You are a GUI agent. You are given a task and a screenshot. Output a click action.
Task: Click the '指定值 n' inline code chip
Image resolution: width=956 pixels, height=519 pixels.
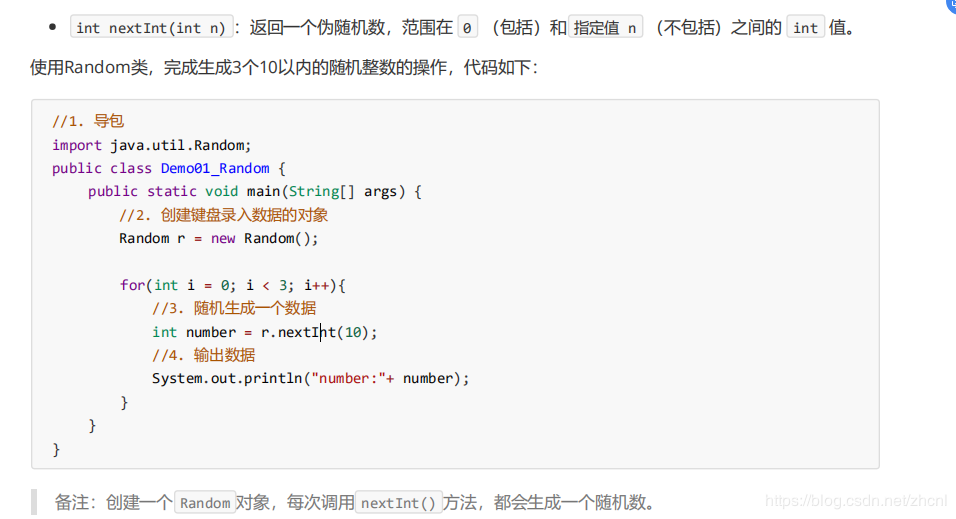[606, 28]
